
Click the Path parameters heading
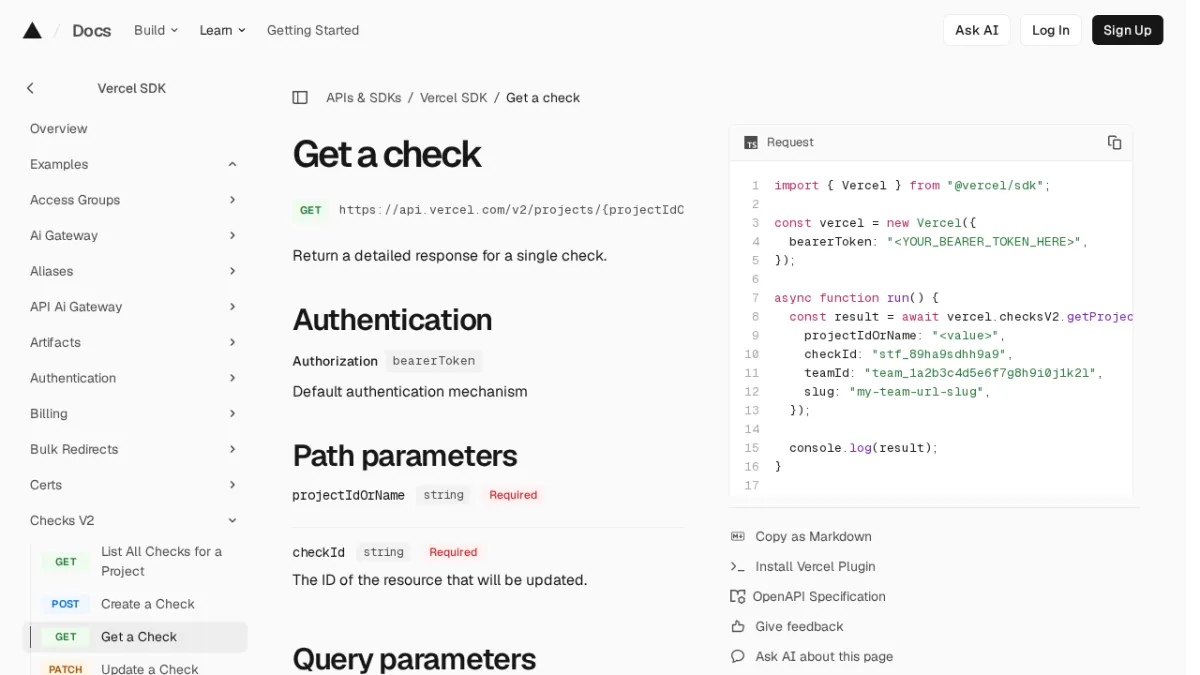pyautogui.click(x=405, y=456)
